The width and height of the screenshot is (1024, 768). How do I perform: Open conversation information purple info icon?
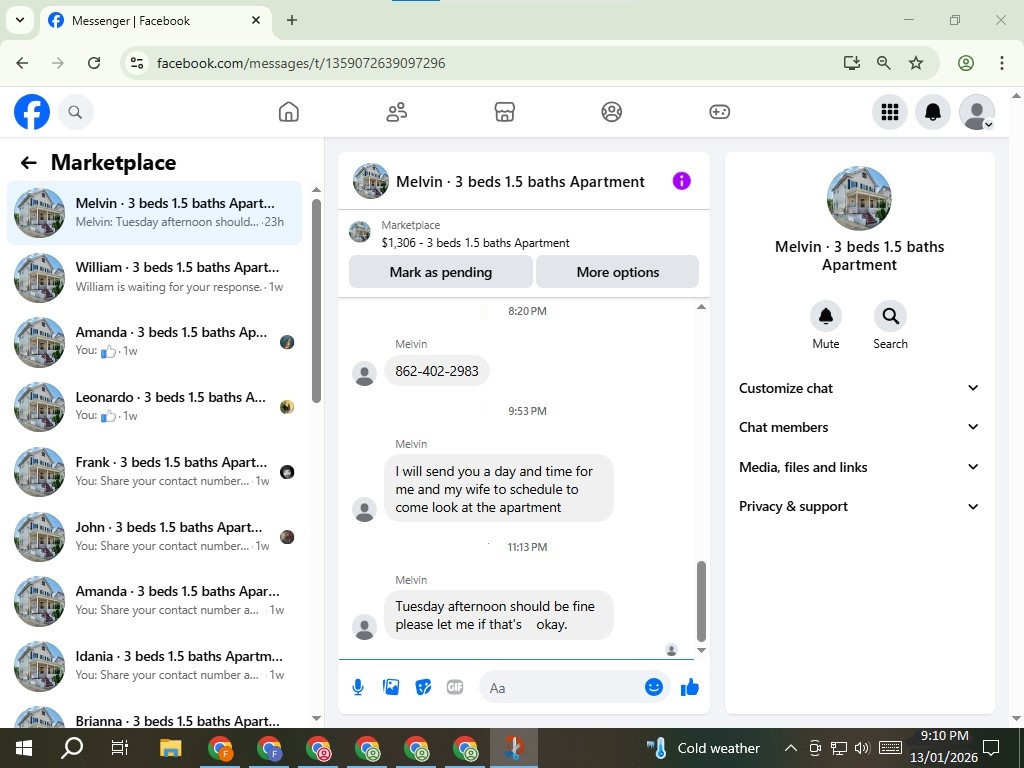point(681,181)
